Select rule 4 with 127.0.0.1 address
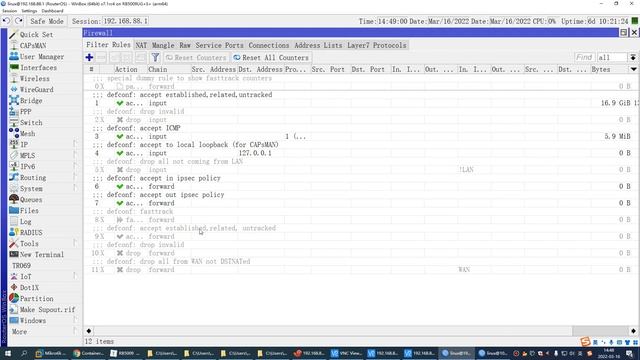 click(361, 153)
